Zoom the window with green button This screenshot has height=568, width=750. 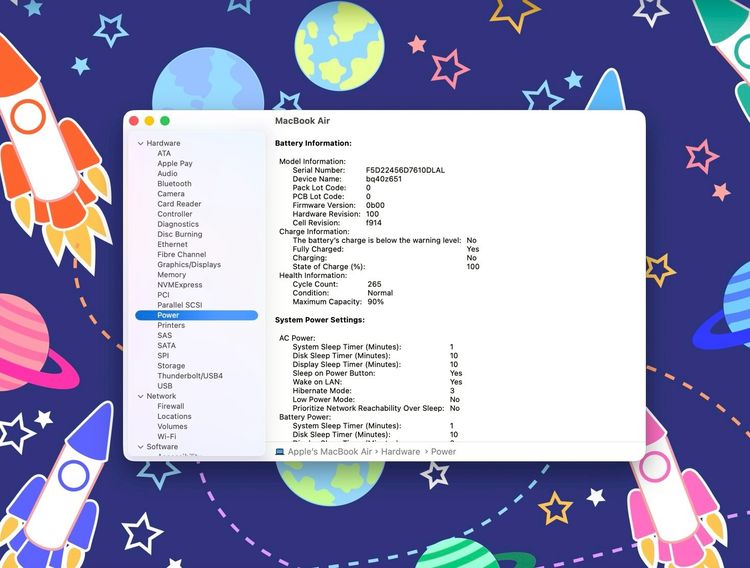click(165, 121)
